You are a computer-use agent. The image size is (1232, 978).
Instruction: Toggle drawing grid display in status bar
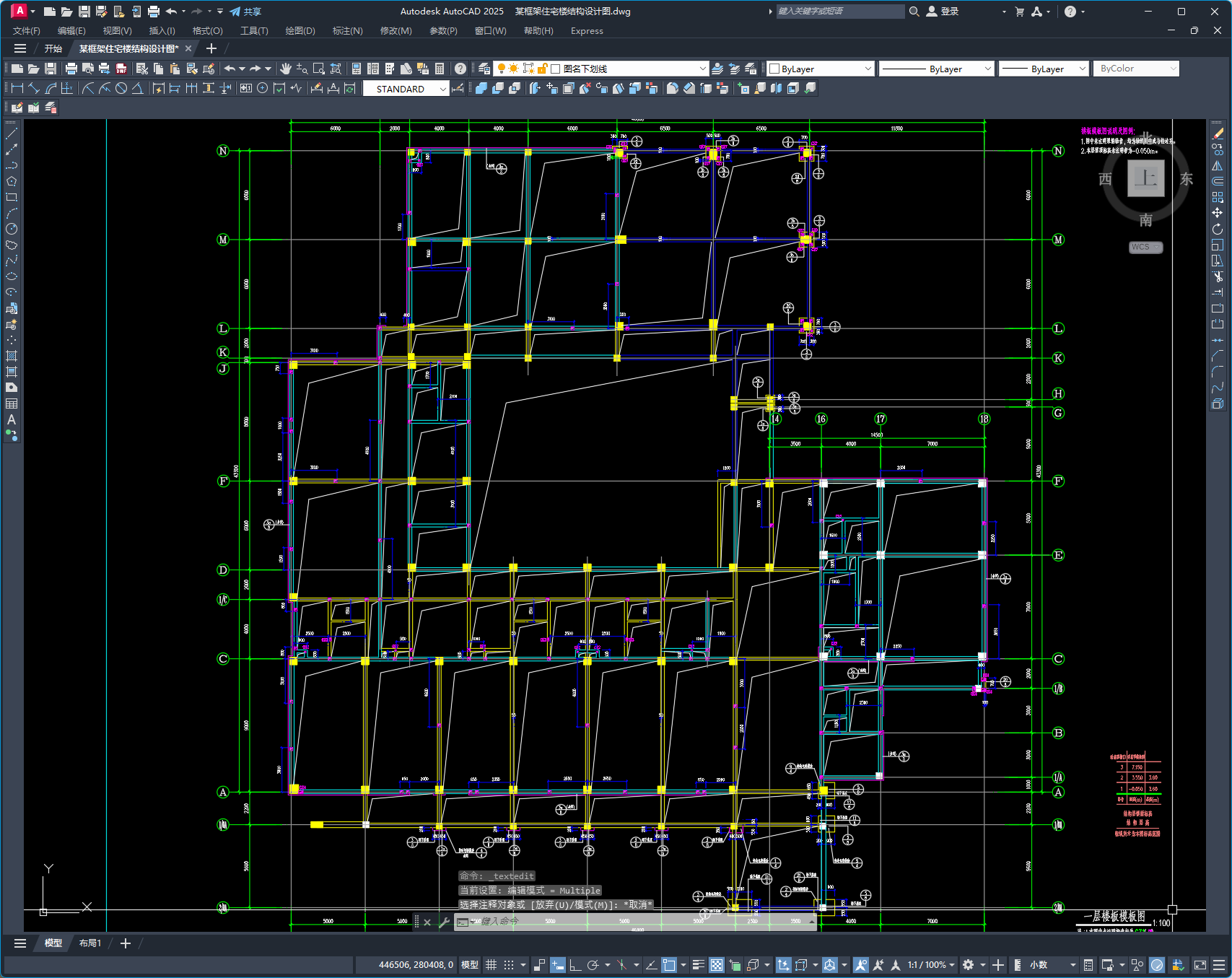(x=491, y=965)
